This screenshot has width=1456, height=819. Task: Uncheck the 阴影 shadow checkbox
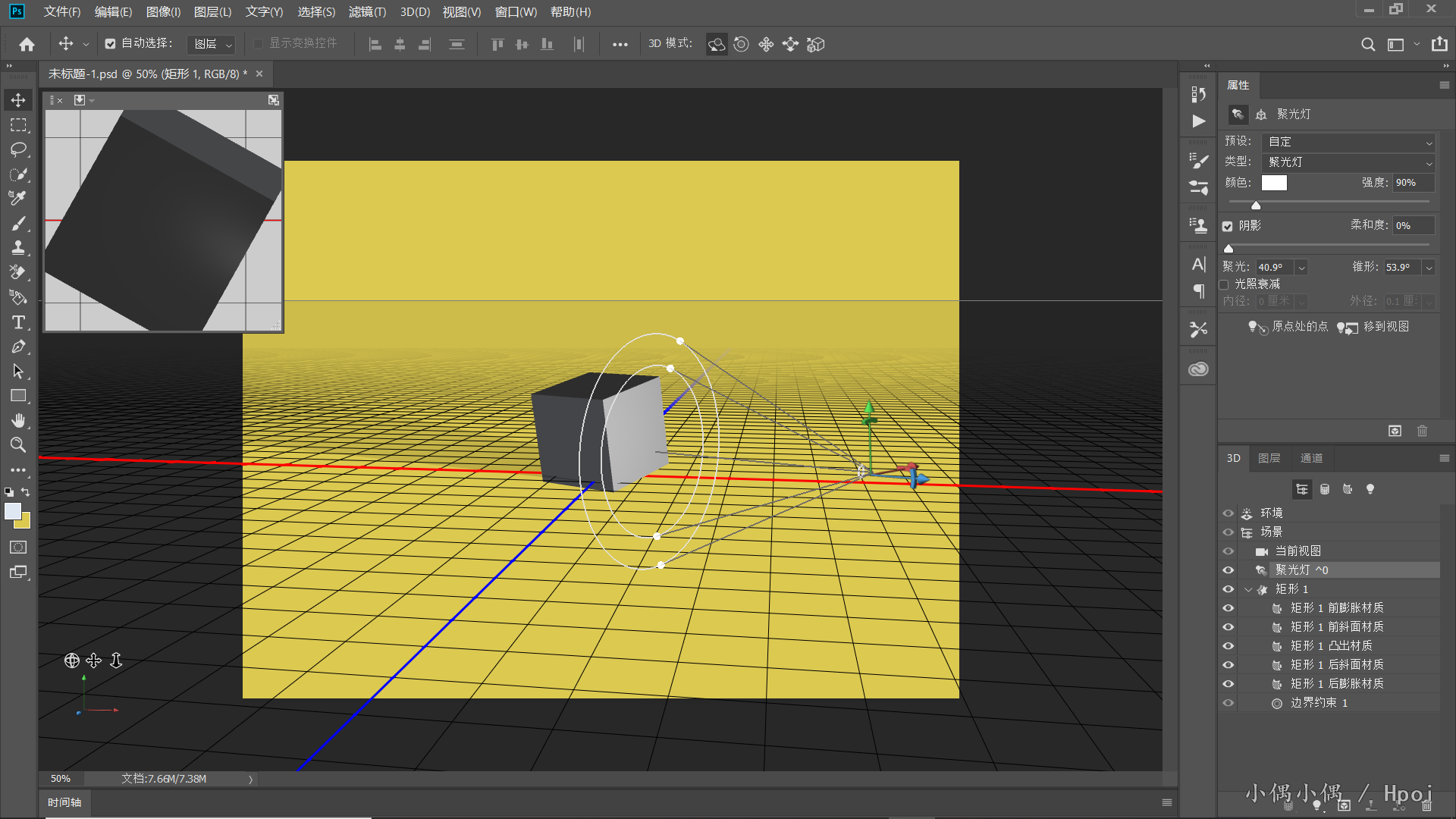[1228, 226]
